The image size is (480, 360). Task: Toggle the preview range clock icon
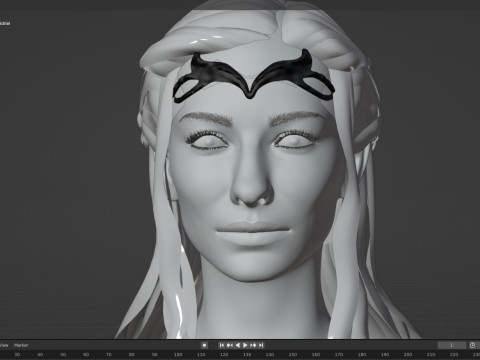[x=472, y=345]
